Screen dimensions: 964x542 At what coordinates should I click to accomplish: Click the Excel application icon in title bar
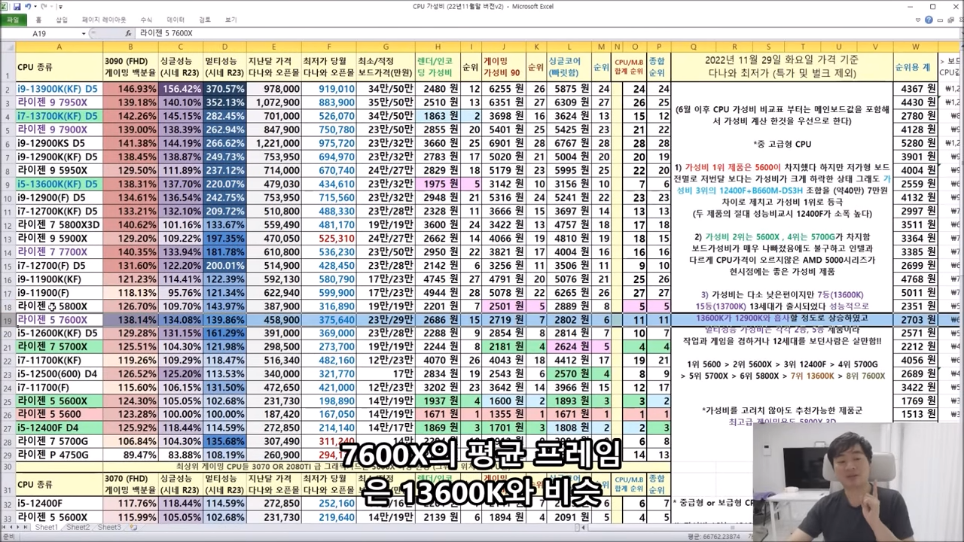tap(6, 7)
